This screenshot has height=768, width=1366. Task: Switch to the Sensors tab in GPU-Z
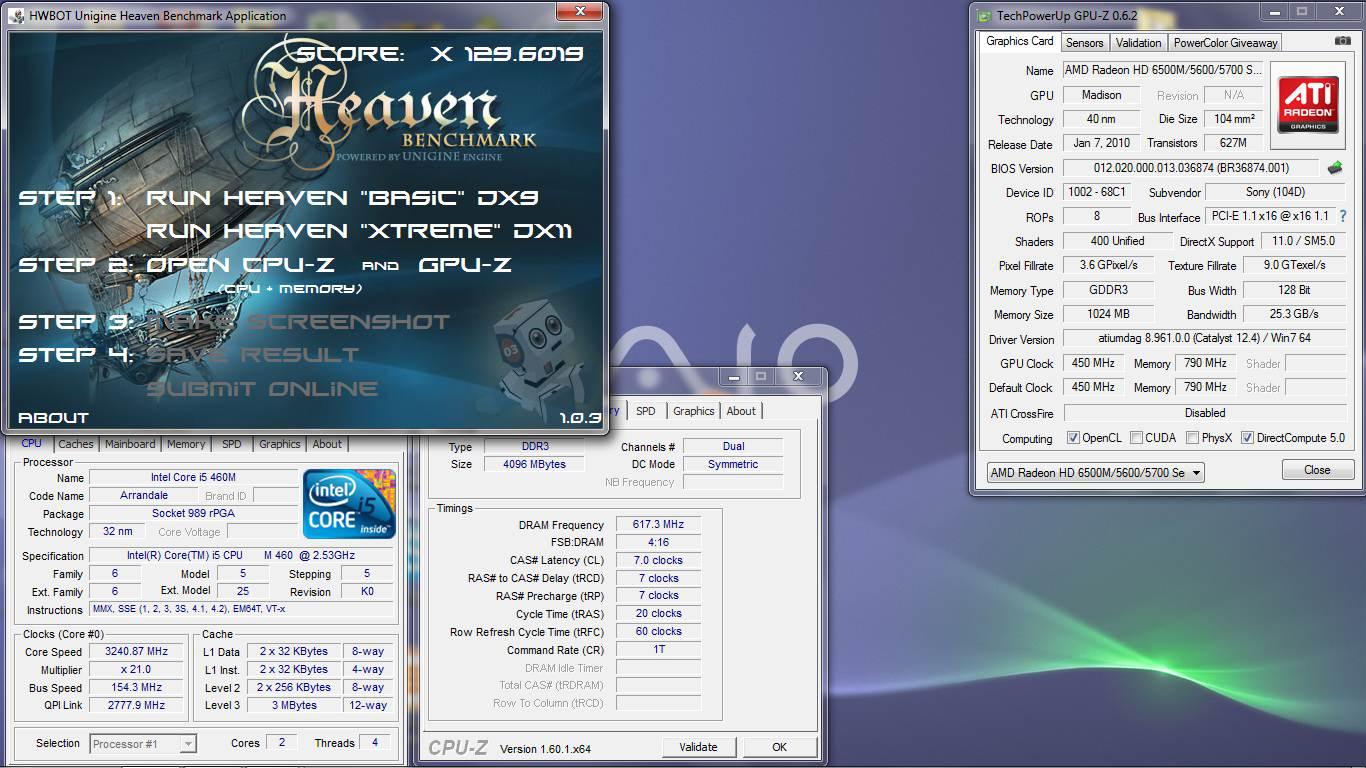(1084, 43)
